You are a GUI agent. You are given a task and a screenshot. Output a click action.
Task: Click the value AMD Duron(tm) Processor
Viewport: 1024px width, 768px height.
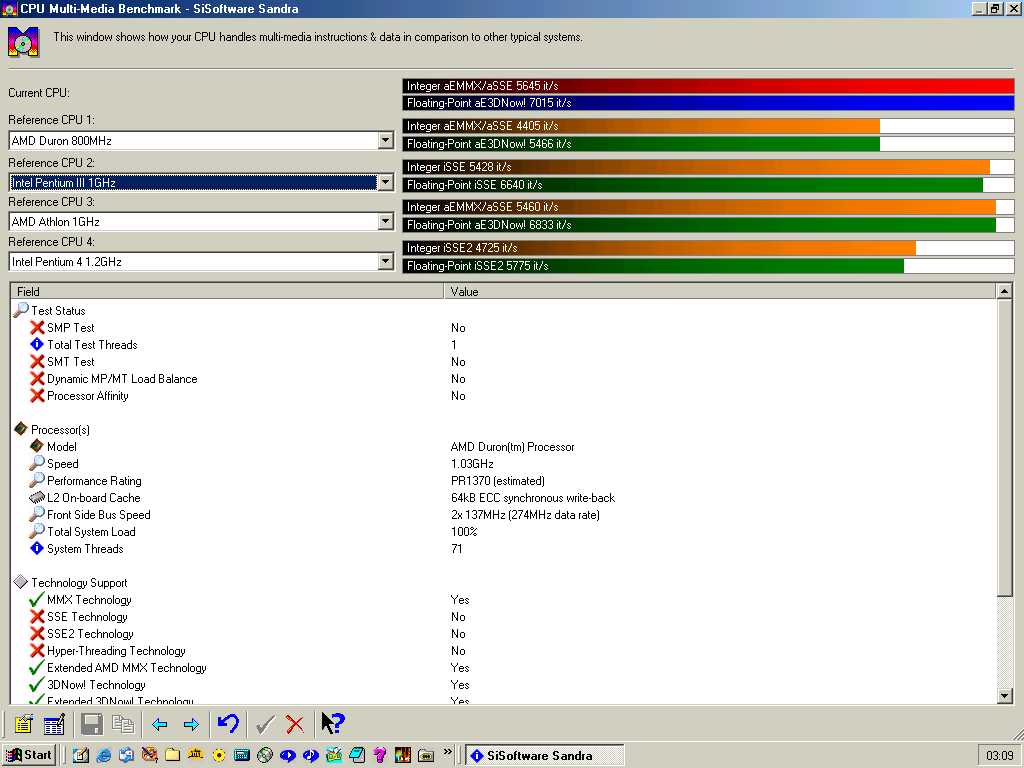pos(513,447)
